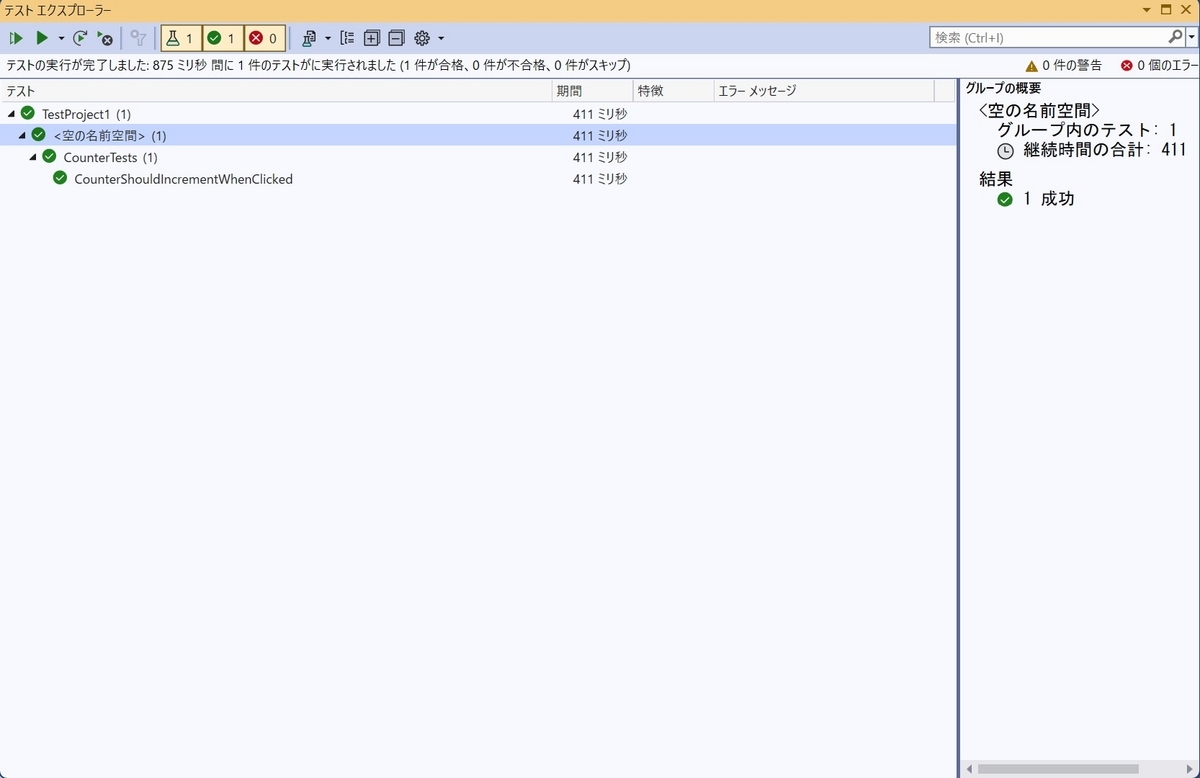
Task: Open the Run button dropdown arrow
Action: 61,38
